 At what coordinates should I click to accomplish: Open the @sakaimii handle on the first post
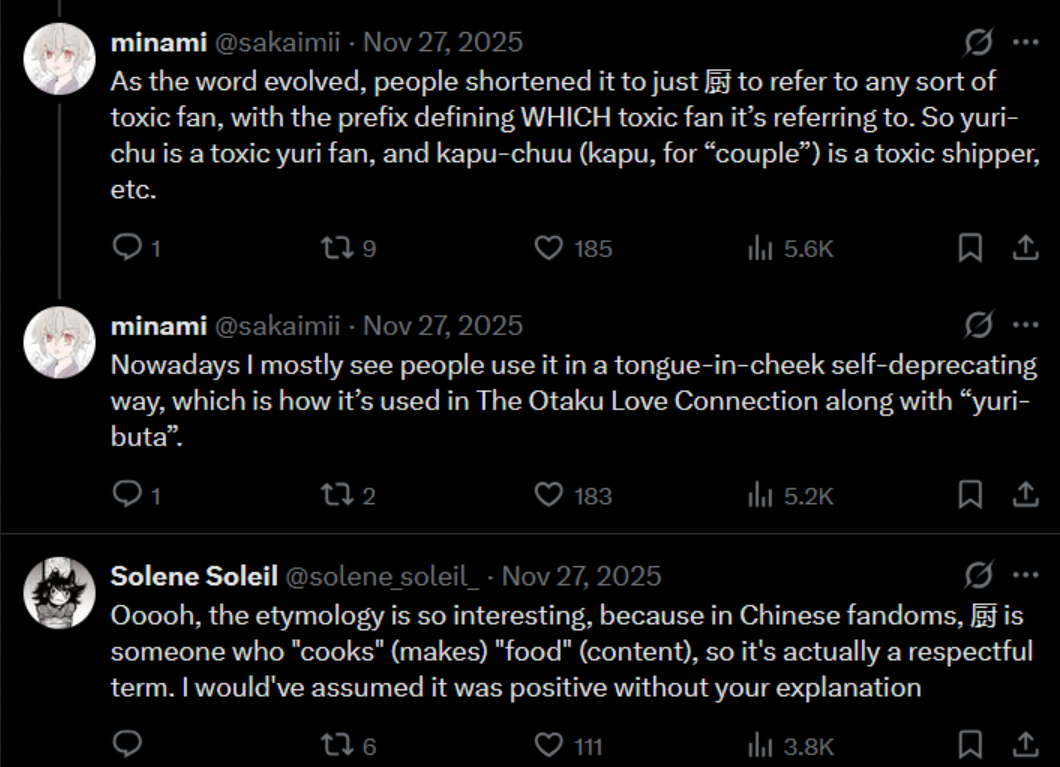click(277, 42)
